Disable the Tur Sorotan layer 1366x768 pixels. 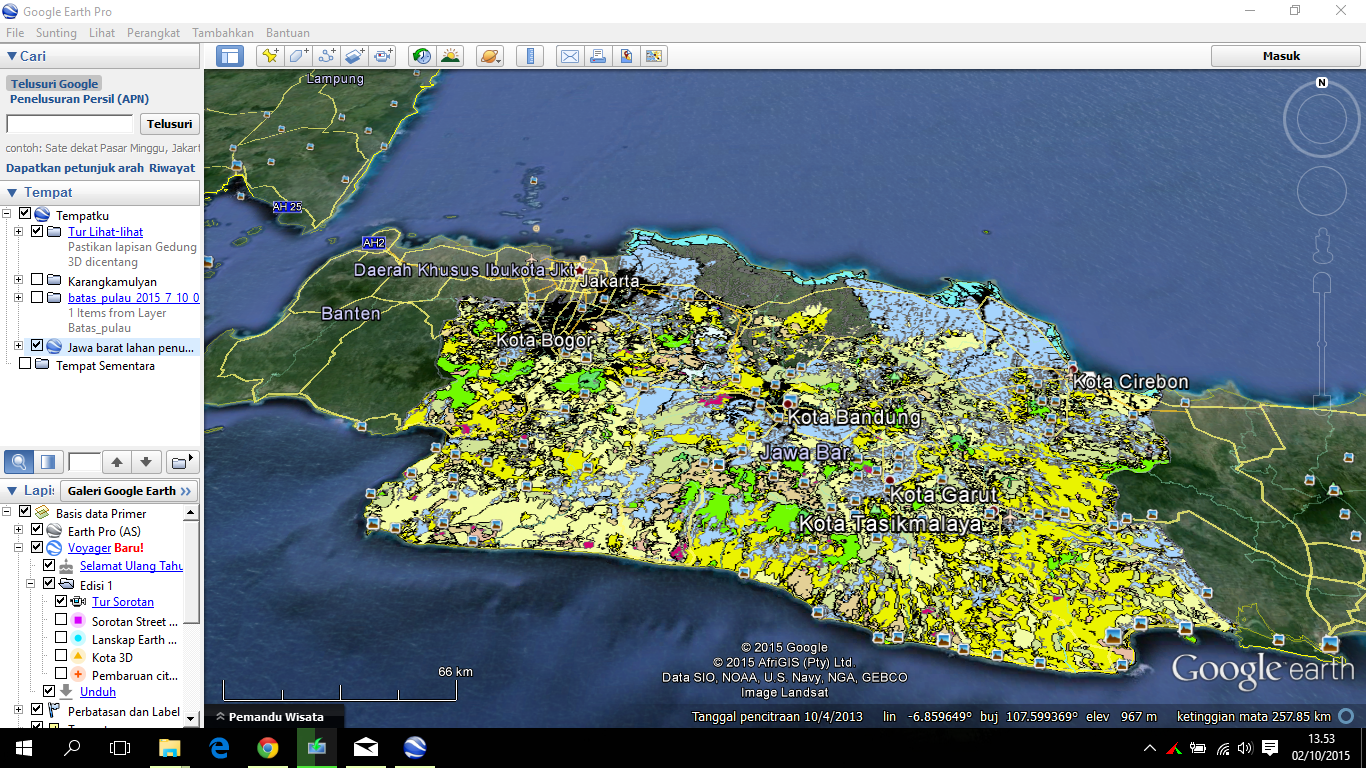[x=59, y=601]
